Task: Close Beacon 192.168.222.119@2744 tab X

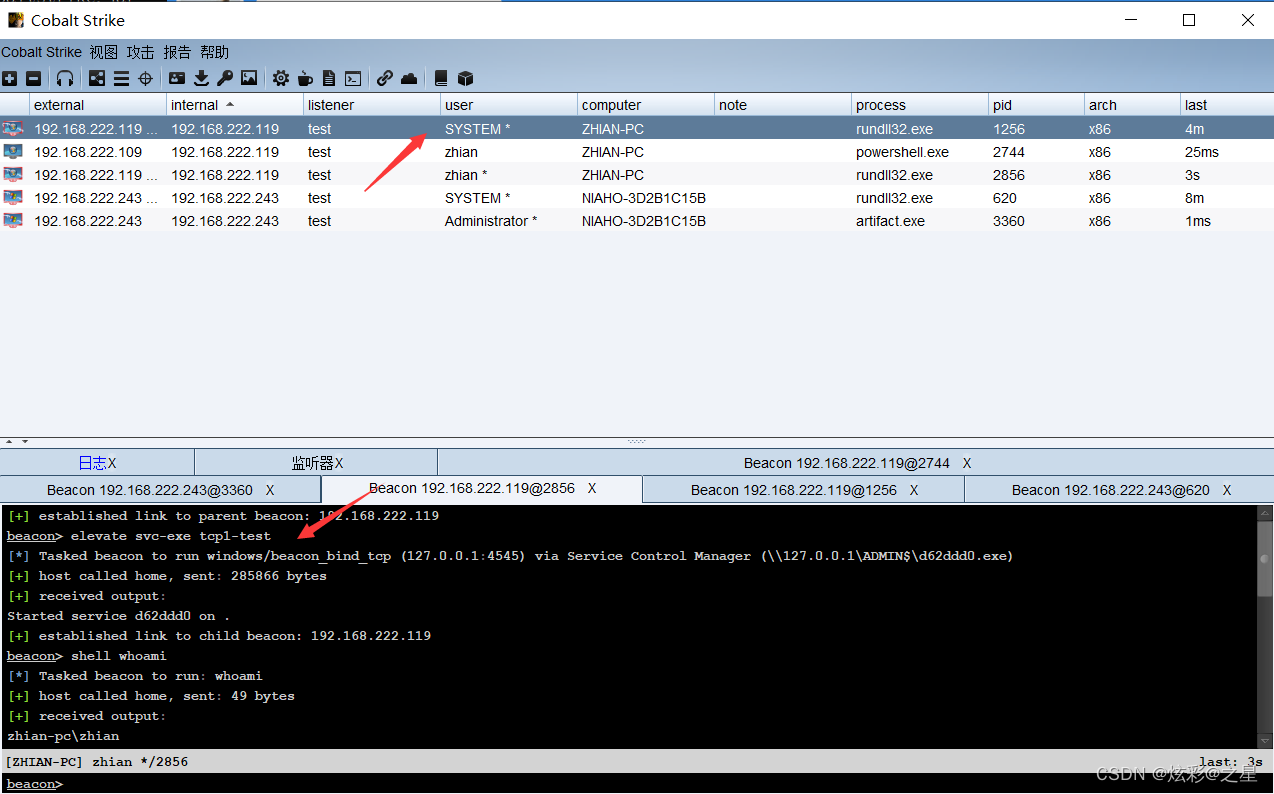Action: pos(966,463)
